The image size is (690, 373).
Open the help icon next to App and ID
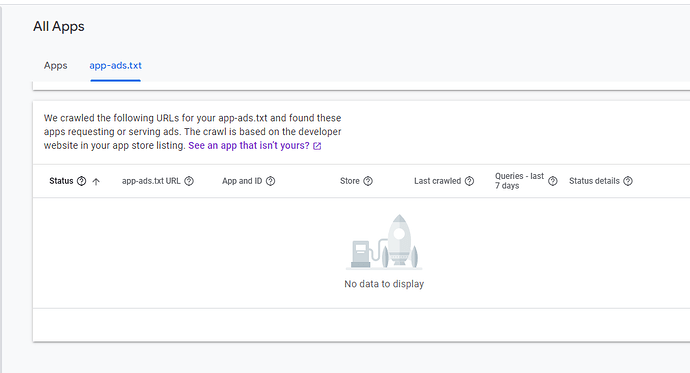tap(271, 181)
